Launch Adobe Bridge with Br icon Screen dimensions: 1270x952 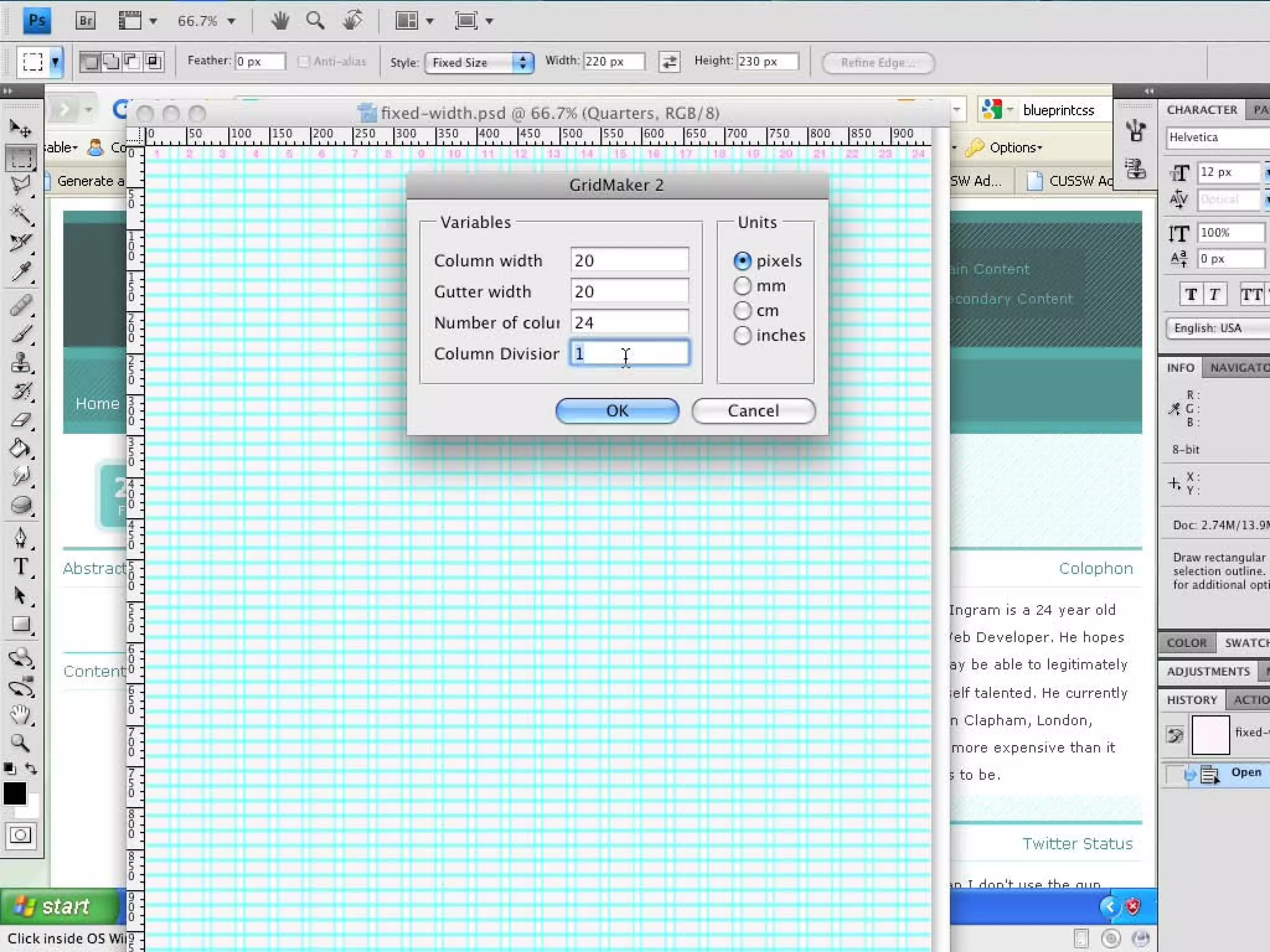[x=86, y=21]
